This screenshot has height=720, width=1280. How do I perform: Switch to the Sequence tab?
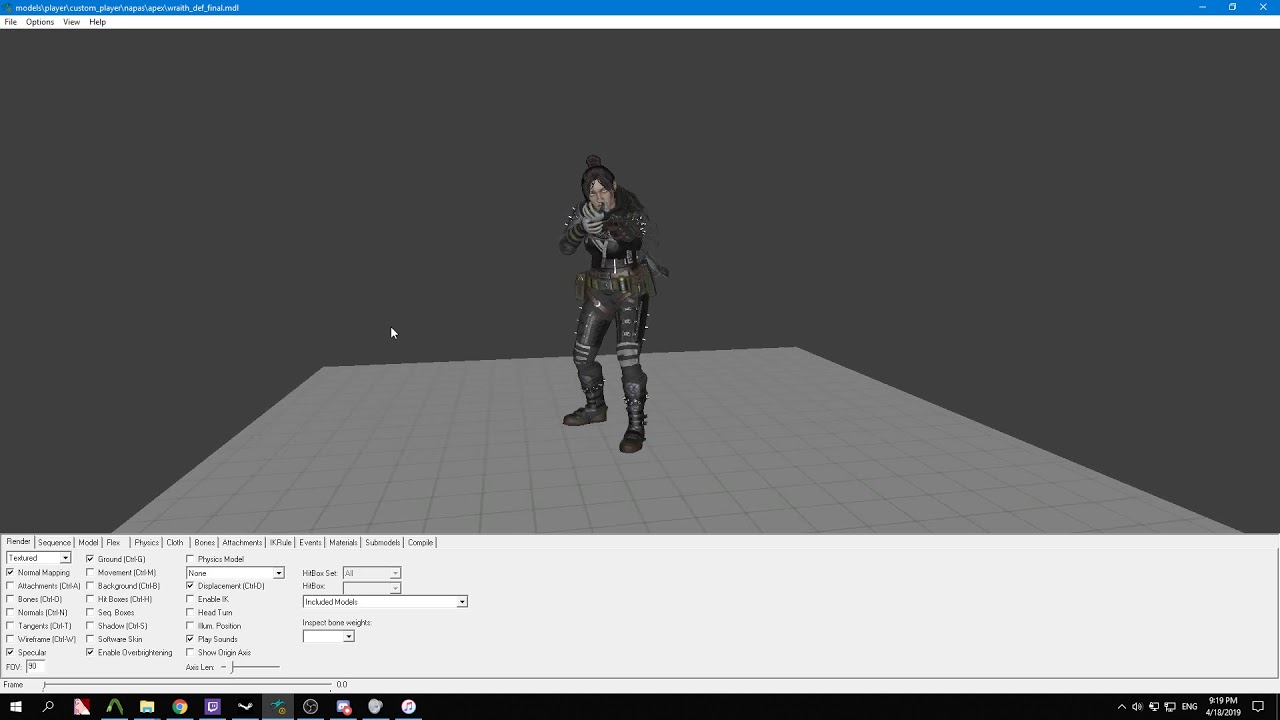coord(54,543)
